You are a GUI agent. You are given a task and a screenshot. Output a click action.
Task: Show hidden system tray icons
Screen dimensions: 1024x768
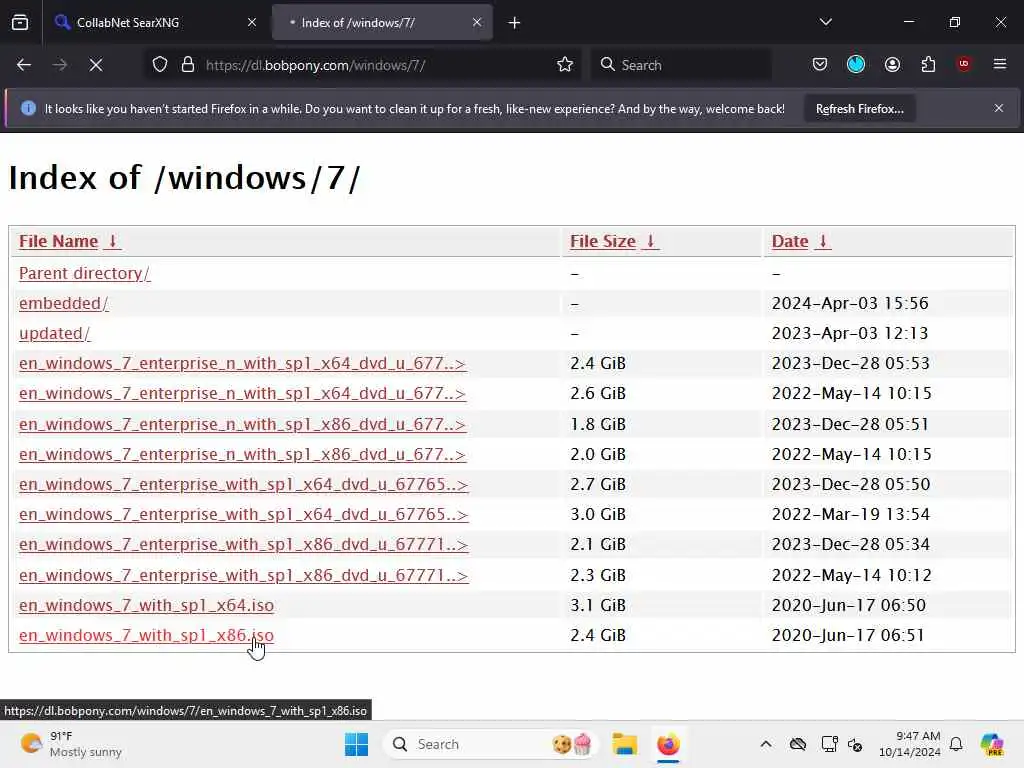click(x=766, y=744)
